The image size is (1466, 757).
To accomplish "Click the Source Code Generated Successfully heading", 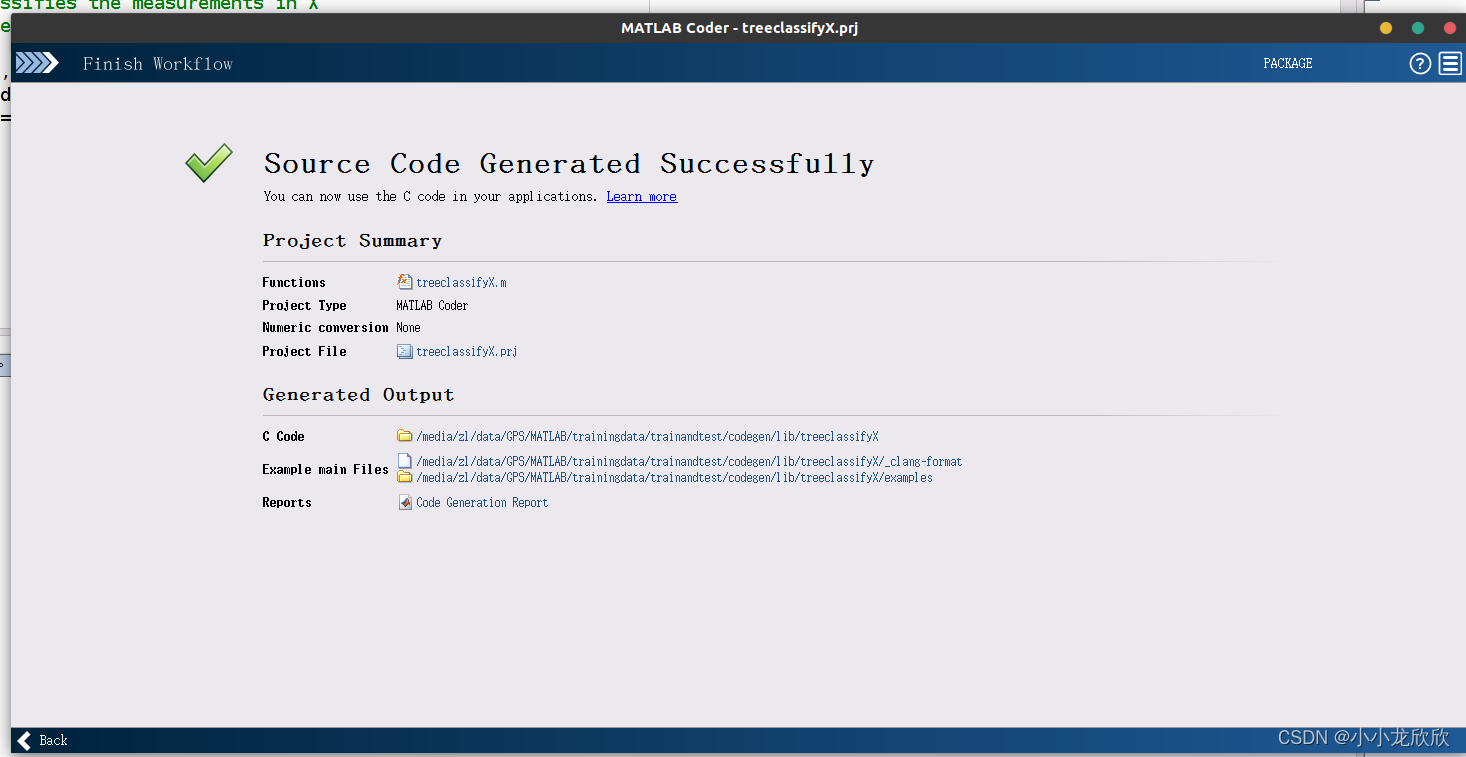I will click(x=569, y=164).
